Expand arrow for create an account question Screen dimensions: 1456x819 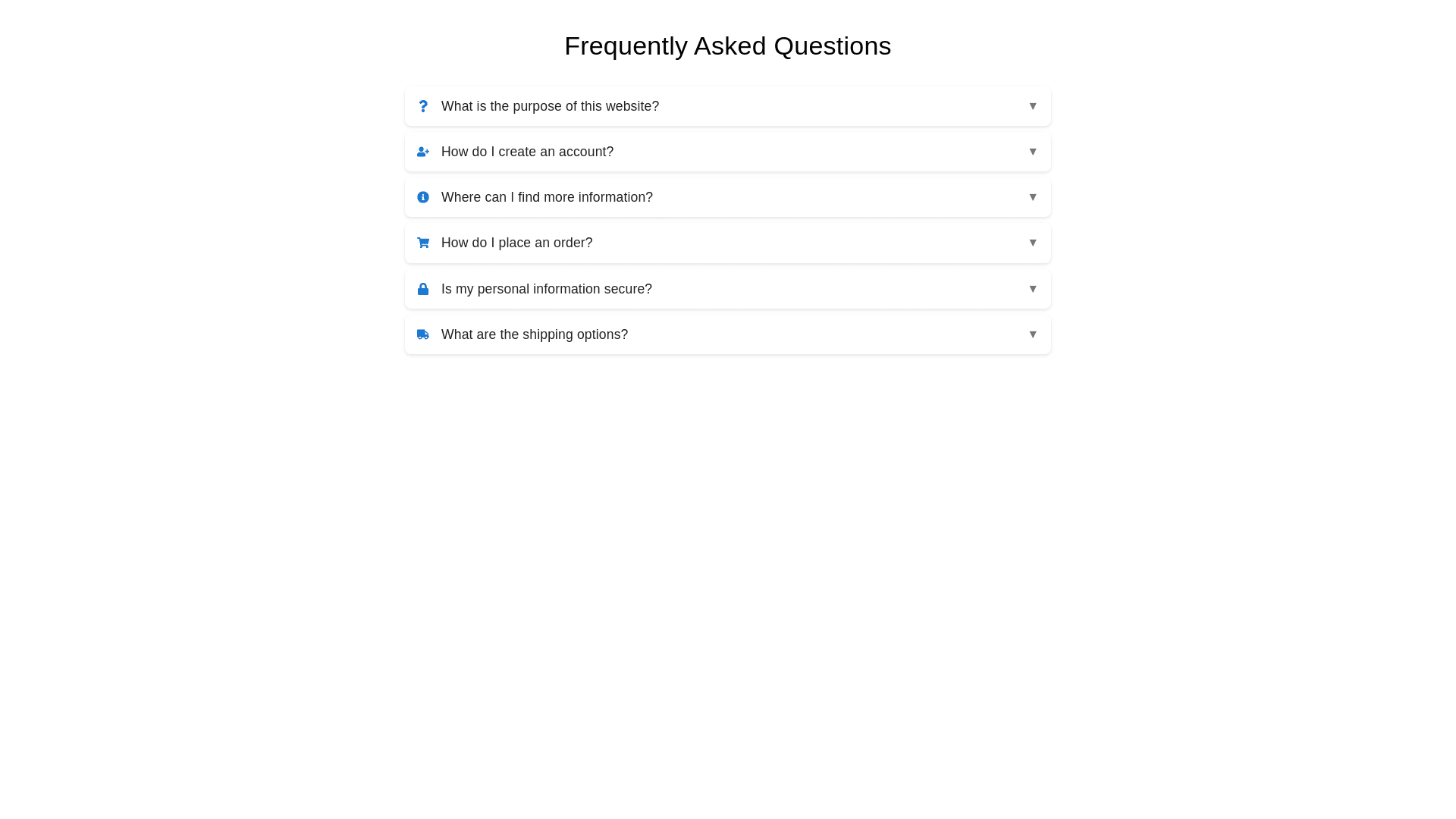coord(1033,152)
